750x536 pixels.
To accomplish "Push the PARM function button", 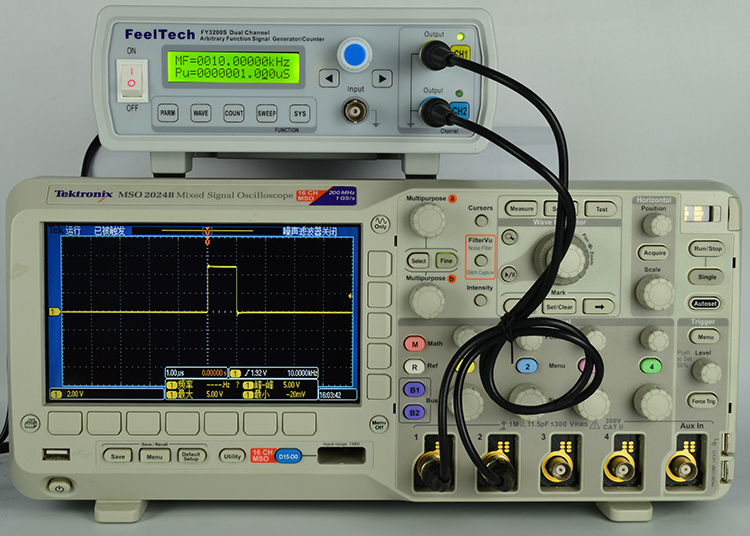I will 167,113.
